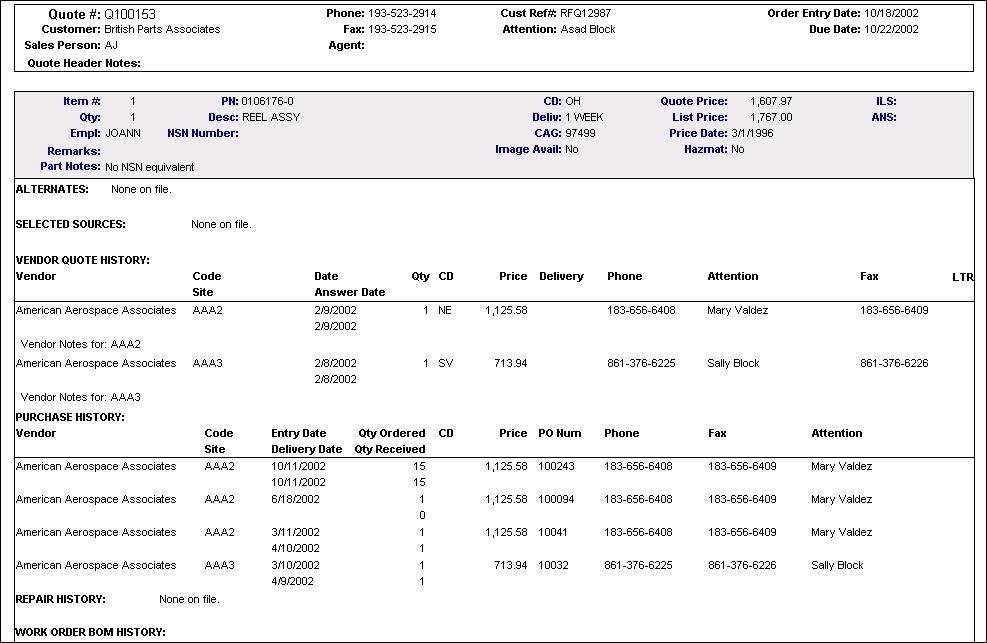
Task: Click the WORK ORDER BOM HISTORY heading
Action: (89, 632)
